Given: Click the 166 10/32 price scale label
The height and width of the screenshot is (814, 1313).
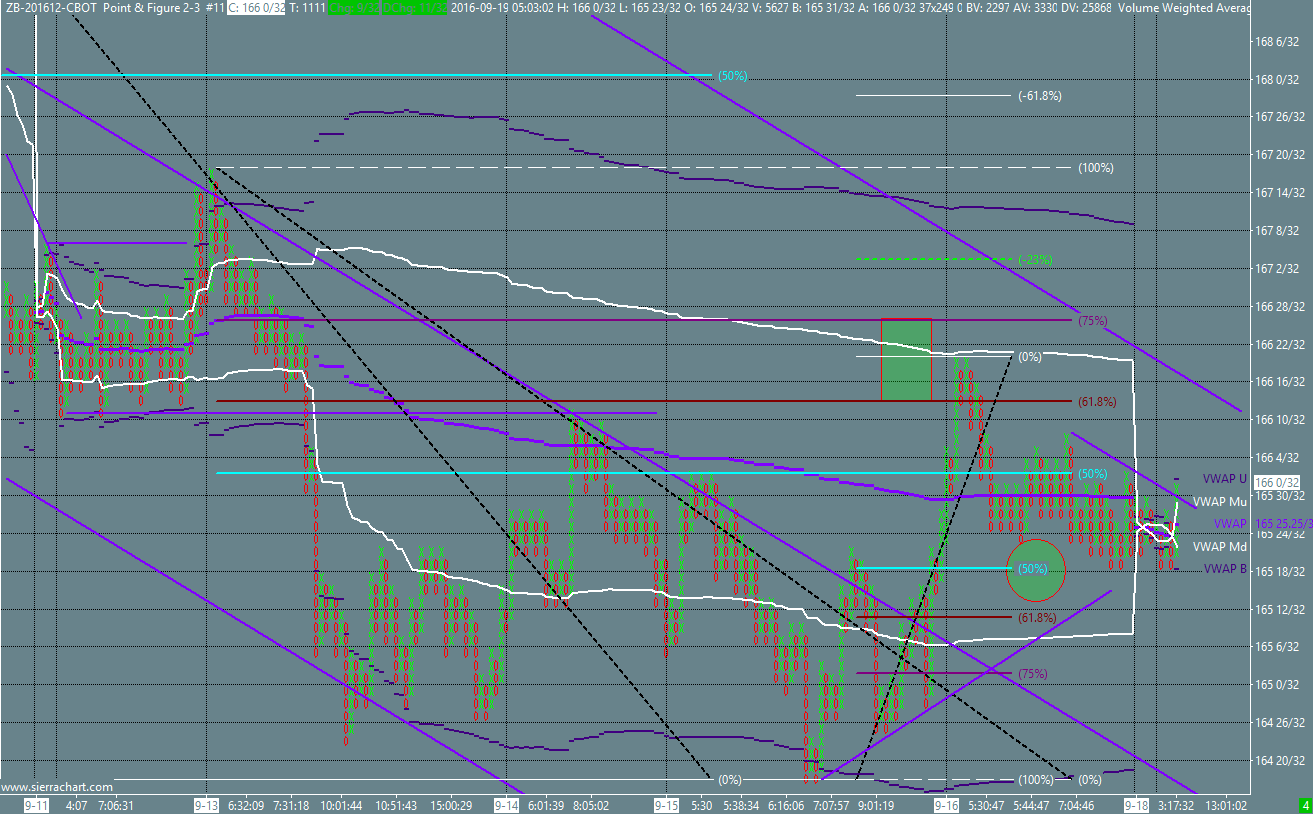Looking at the screenshot, I should (x=1282, y=420).
